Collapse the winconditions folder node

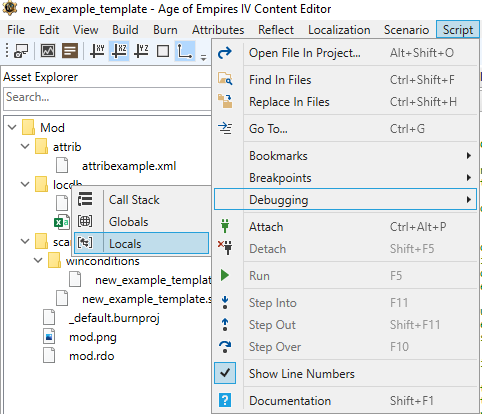pos(38,260)
